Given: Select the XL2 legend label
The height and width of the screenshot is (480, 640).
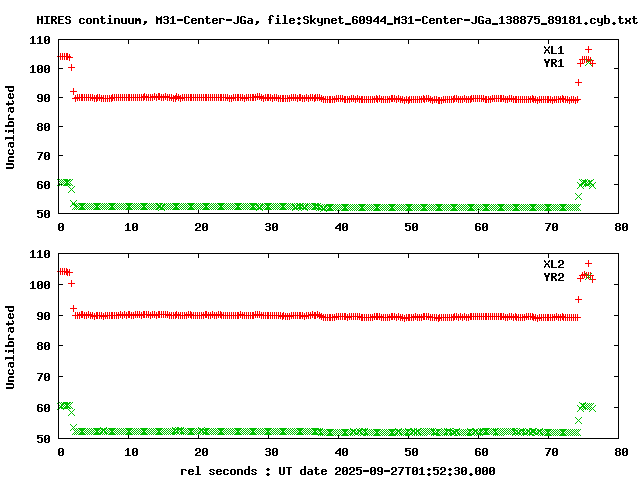Looking at the screenshot, I should 553,264.
